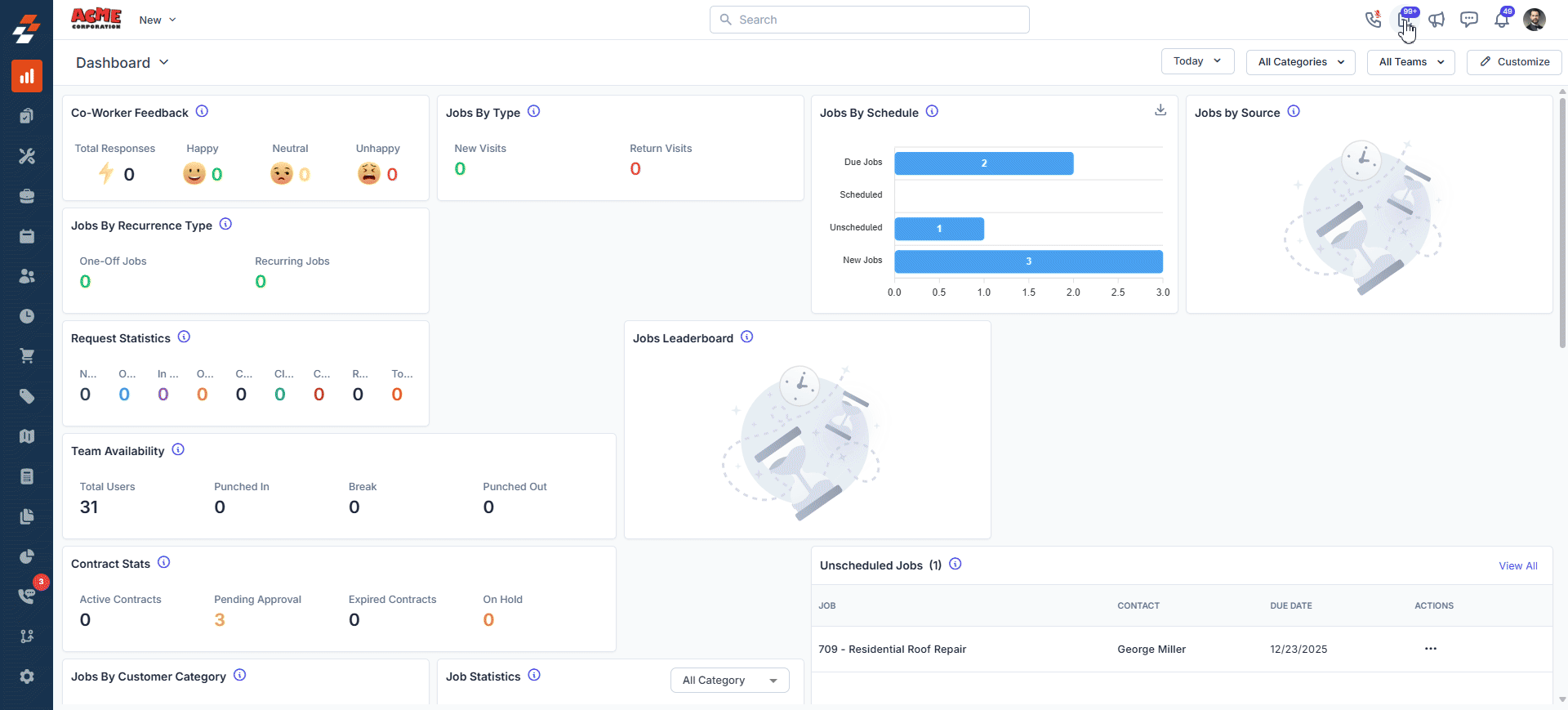The image size is (1568, 710).
Task: Open the All Categories filter dropdown
Action: pos(1301,62)
